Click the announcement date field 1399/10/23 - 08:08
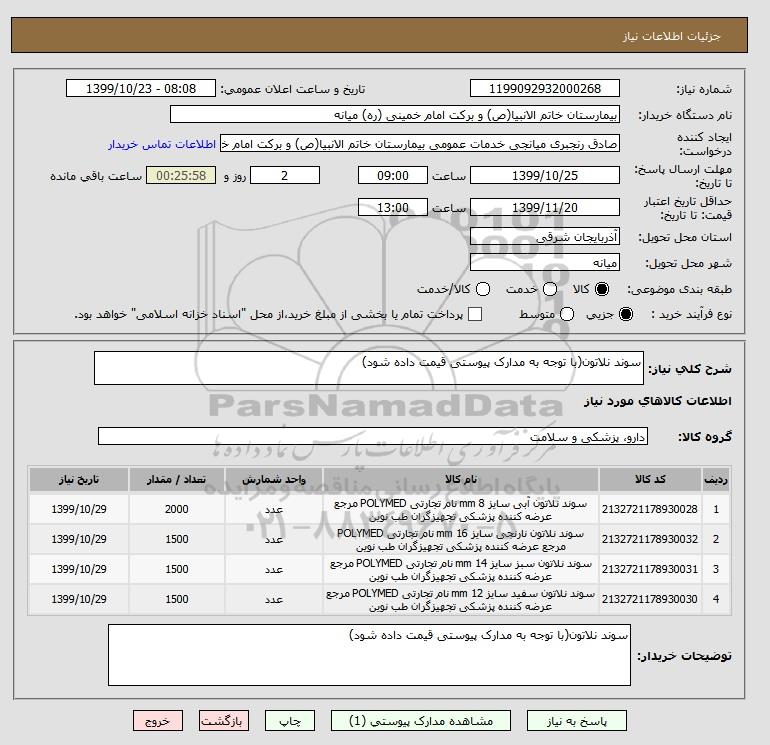Screen dimensions: 770x745 click(141, 88)
